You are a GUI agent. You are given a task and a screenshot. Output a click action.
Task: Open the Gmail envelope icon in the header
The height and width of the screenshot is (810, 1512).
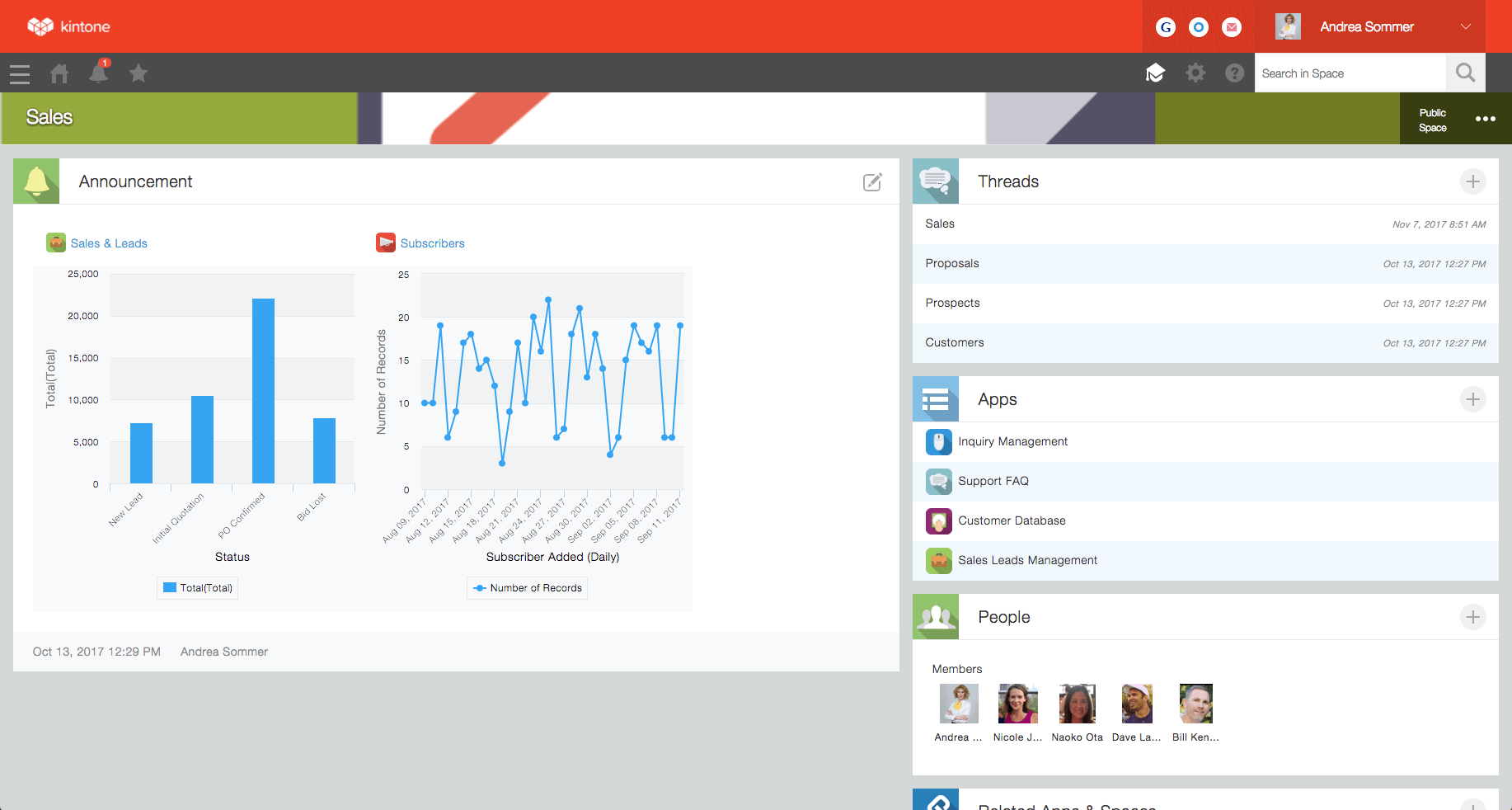tap(1231, 26)
